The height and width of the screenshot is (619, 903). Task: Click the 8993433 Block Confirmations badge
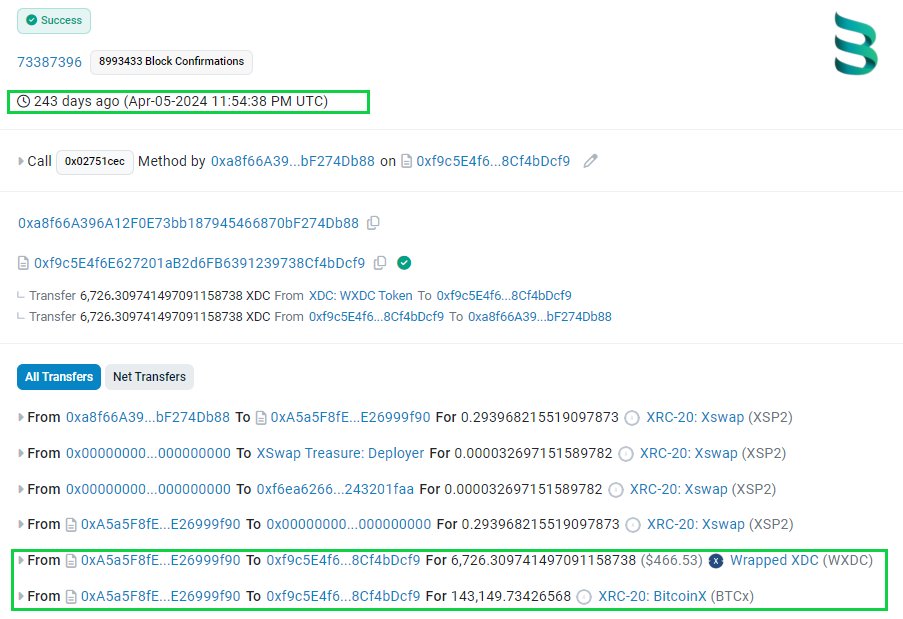tap(171, 62)
